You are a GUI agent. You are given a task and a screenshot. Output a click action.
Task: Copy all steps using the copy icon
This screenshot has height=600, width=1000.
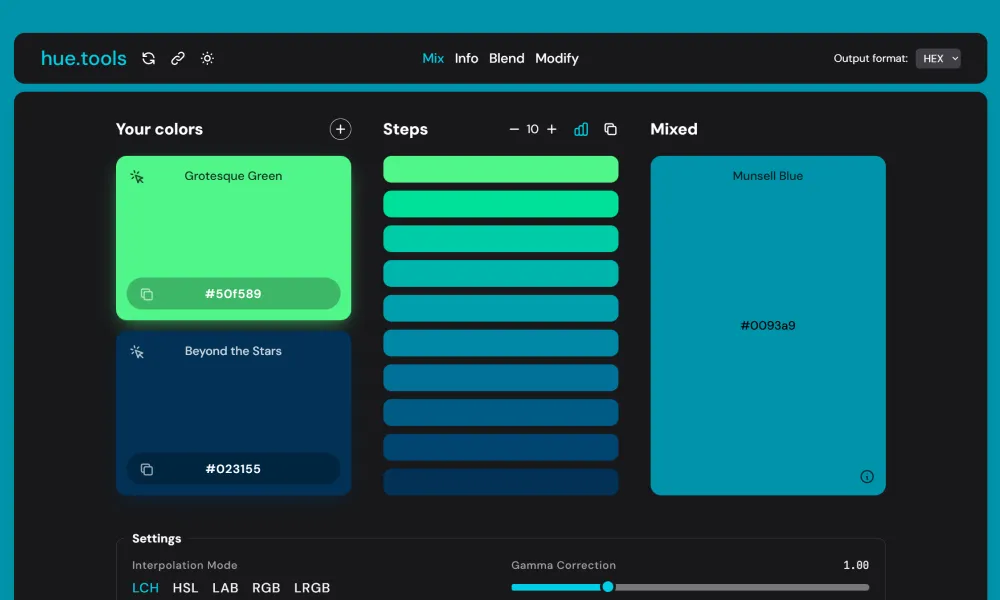click(610, 129)
